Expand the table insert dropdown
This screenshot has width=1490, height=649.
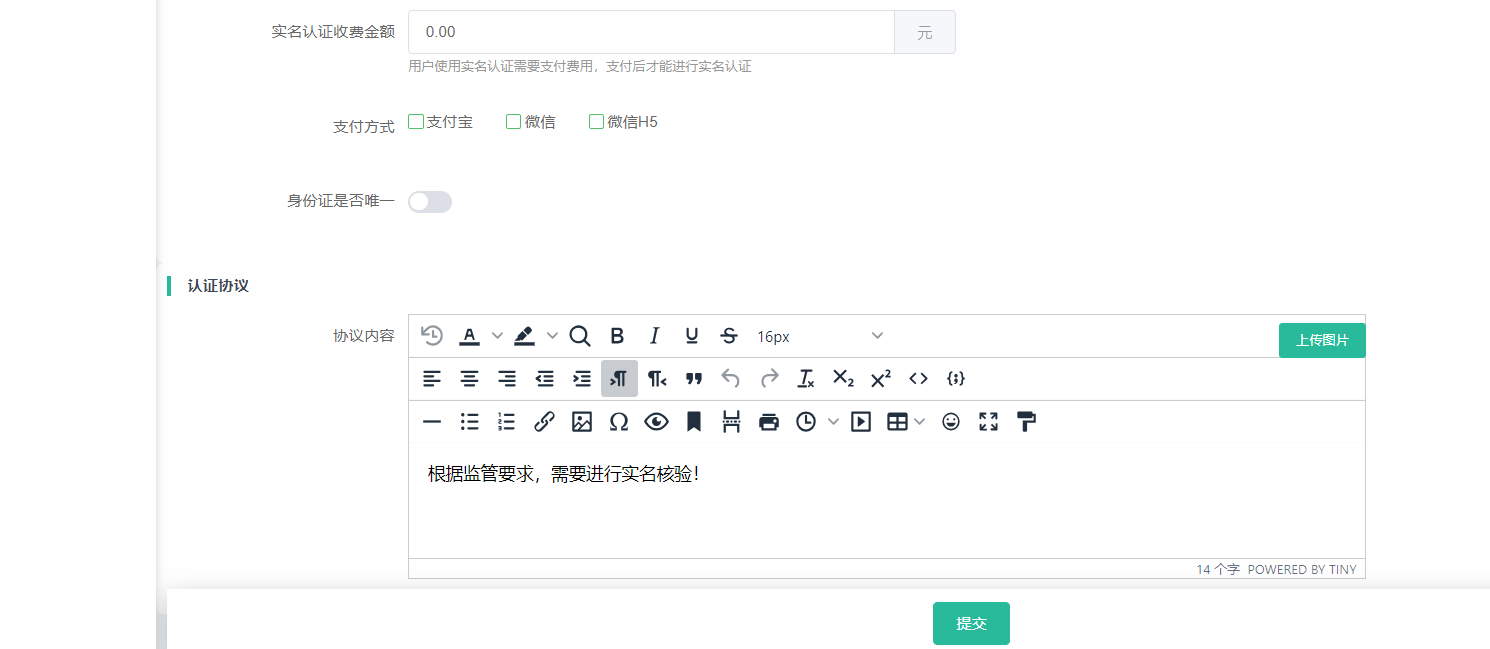[918, 422]
